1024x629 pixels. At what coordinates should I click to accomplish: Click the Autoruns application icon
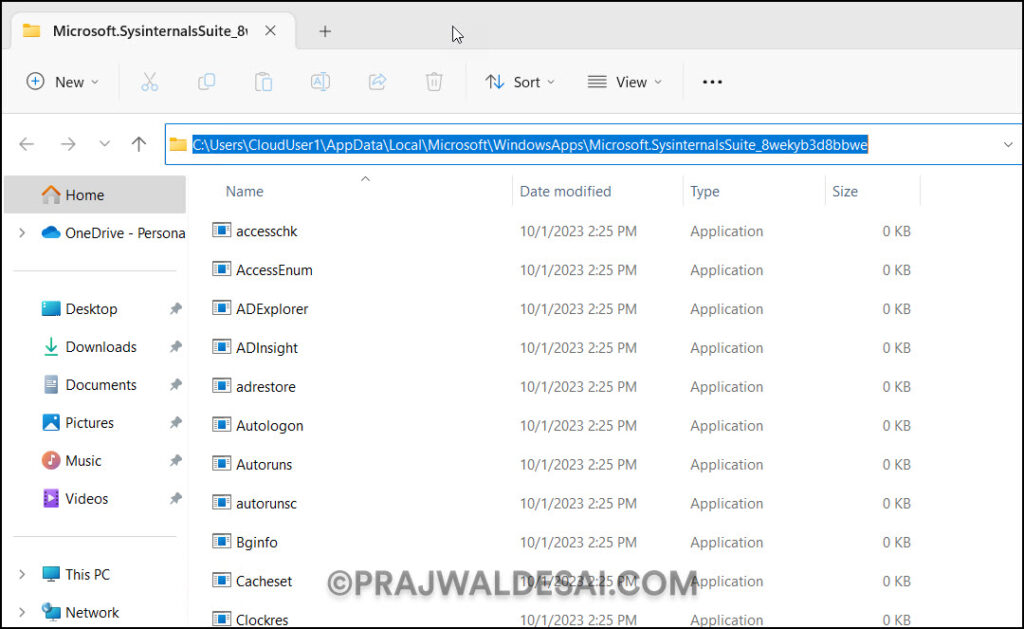pyautogui.click(x=221, y=464)
